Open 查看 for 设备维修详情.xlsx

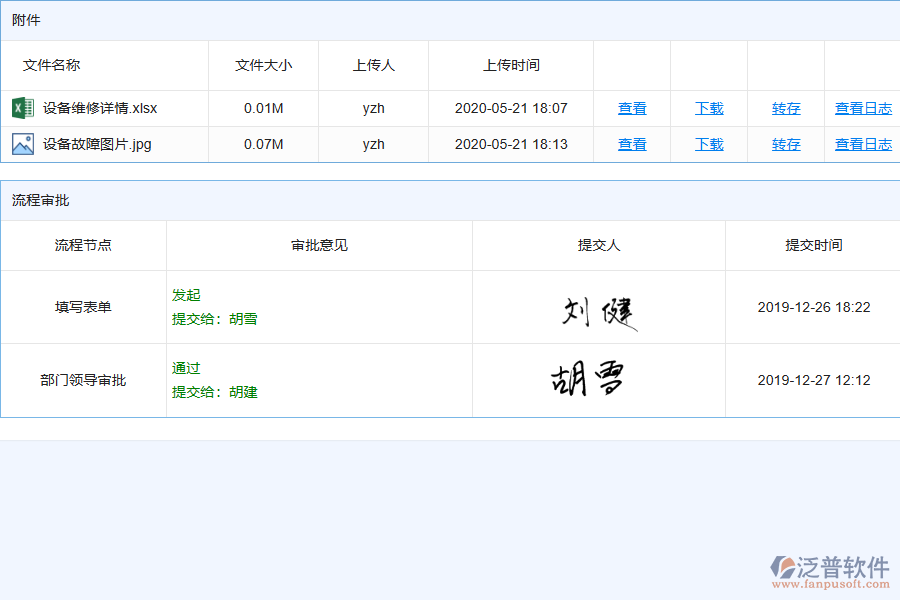pos(632,107)
